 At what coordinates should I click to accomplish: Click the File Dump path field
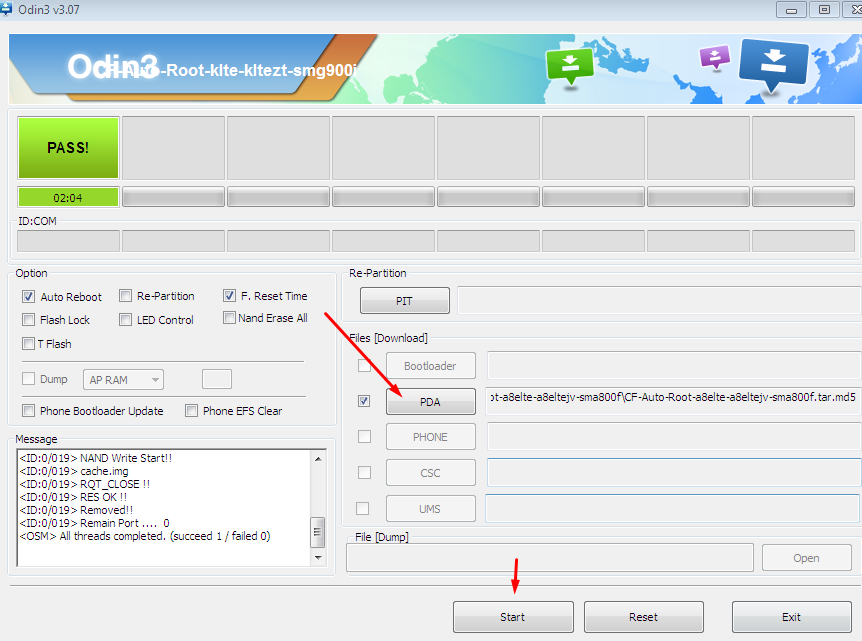(x=550, y=558)
